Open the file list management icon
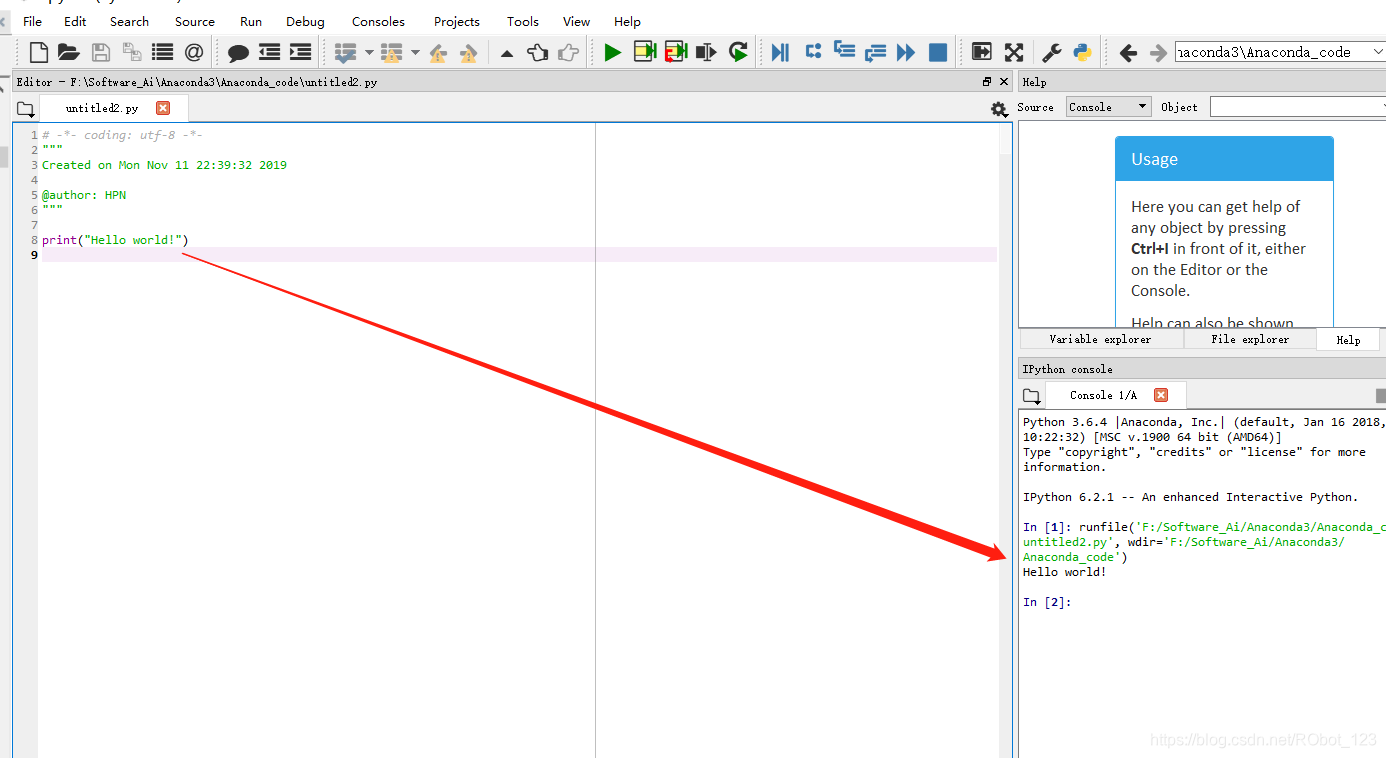Screen dimensions: 1386x758 tap(162, 52)
